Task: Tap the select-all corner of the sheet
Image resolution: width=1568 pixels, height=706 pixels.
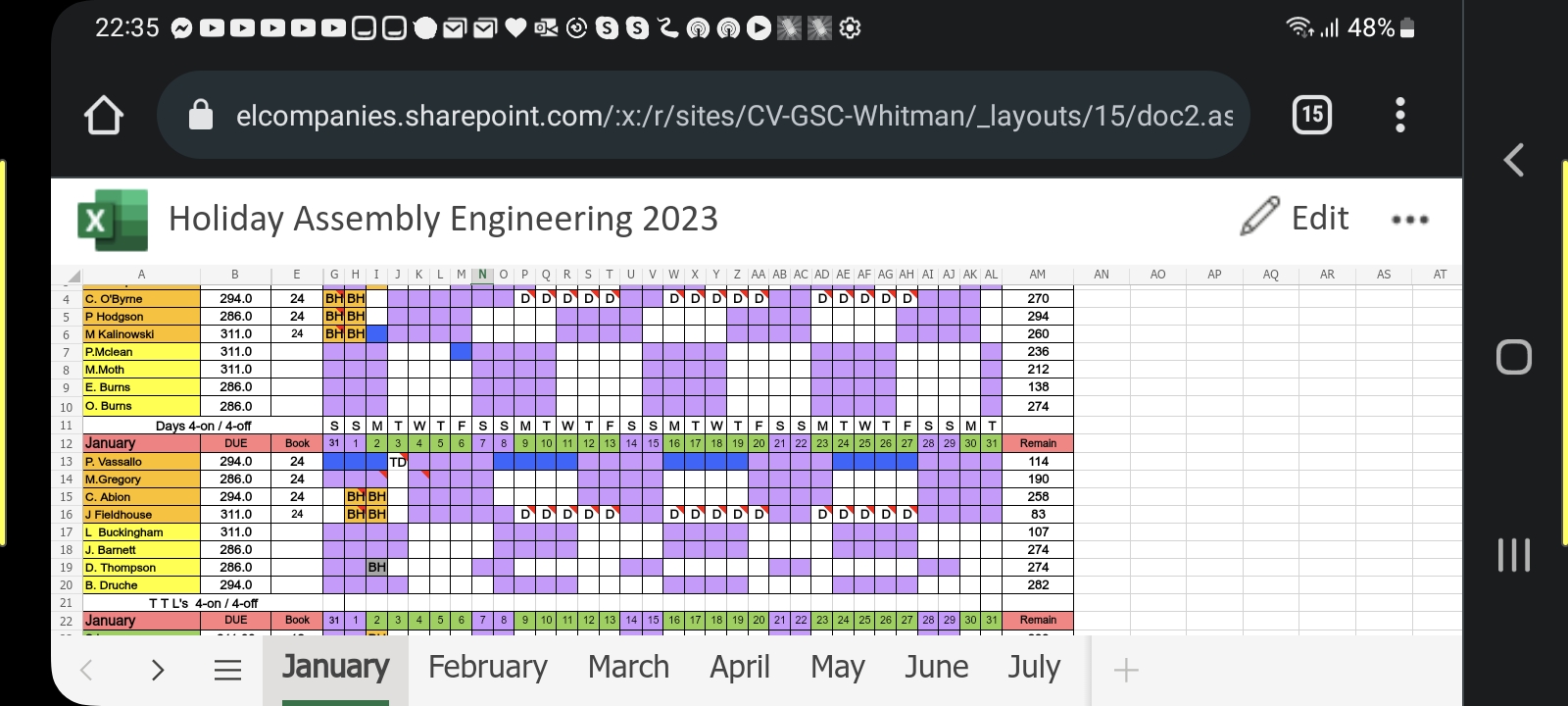Action: tap(73, 276)
